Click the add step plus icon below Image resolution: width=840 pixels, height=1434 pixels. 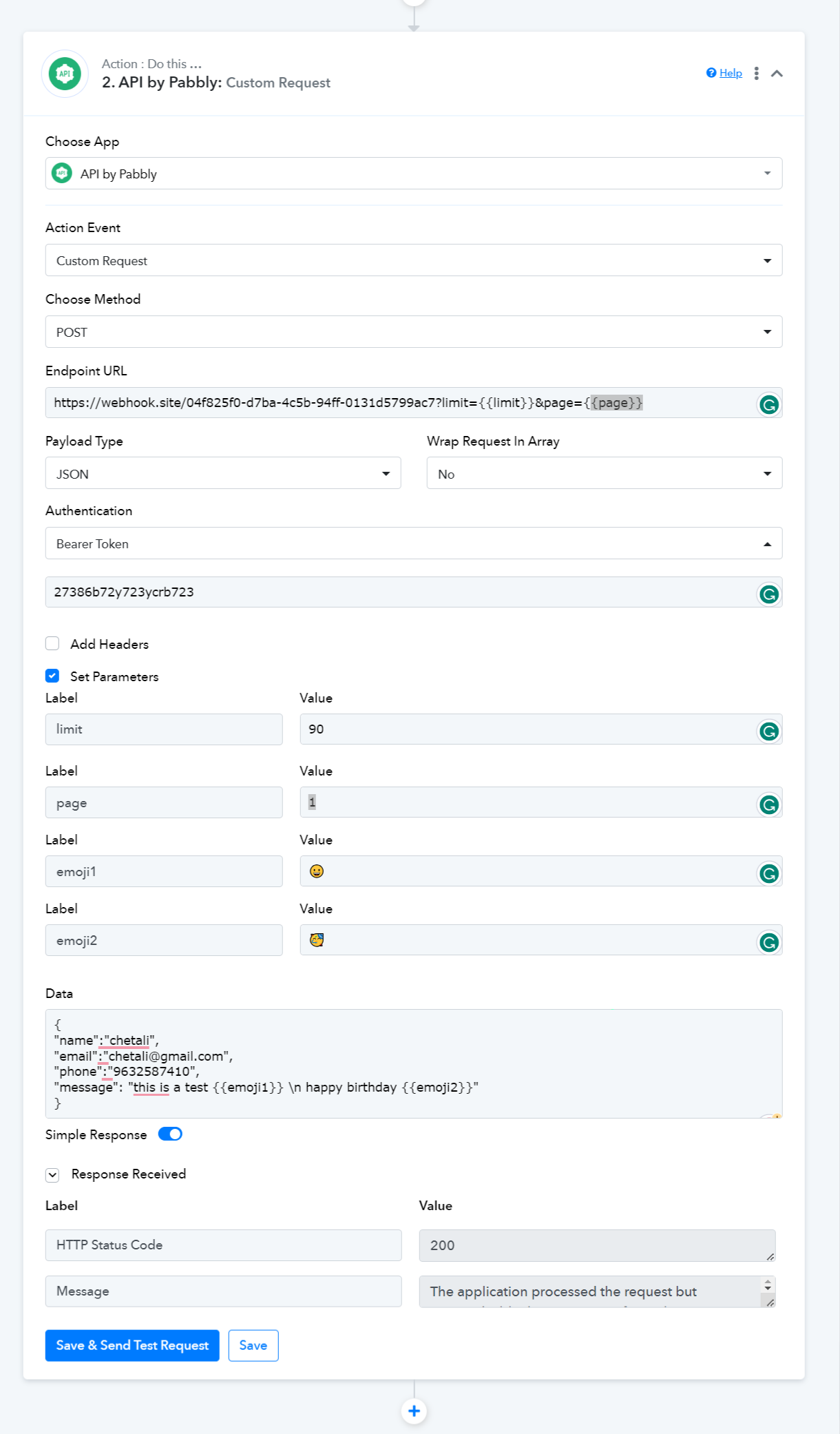point(414,1411)
